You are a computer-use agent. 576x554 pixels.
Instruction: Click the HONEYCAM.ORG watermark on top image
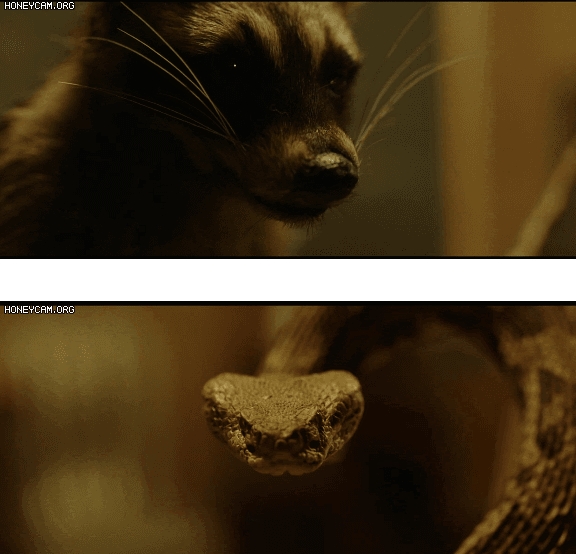point(39,6)
